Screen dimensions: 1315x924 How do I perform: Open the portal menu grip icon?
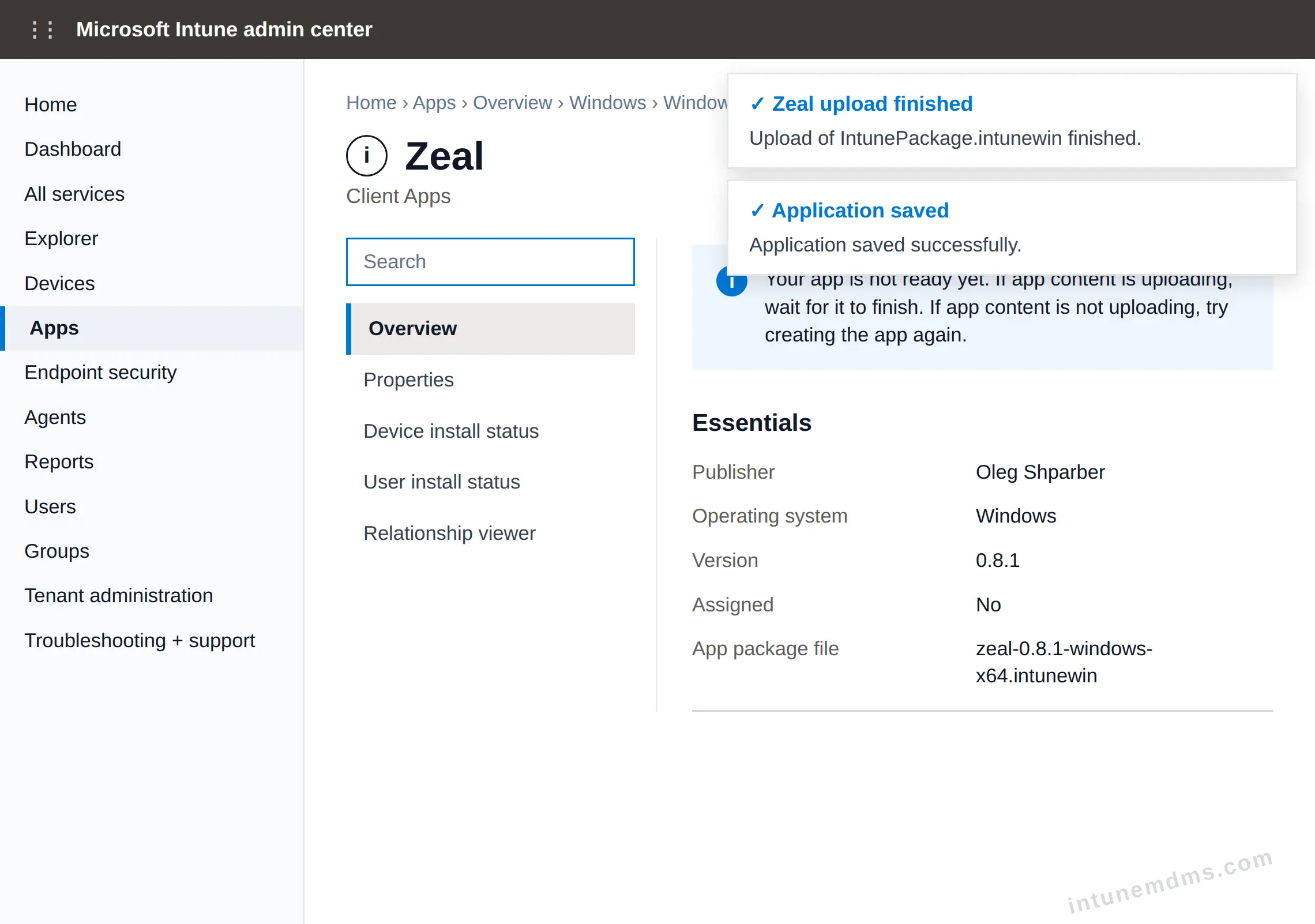point(43,29)
